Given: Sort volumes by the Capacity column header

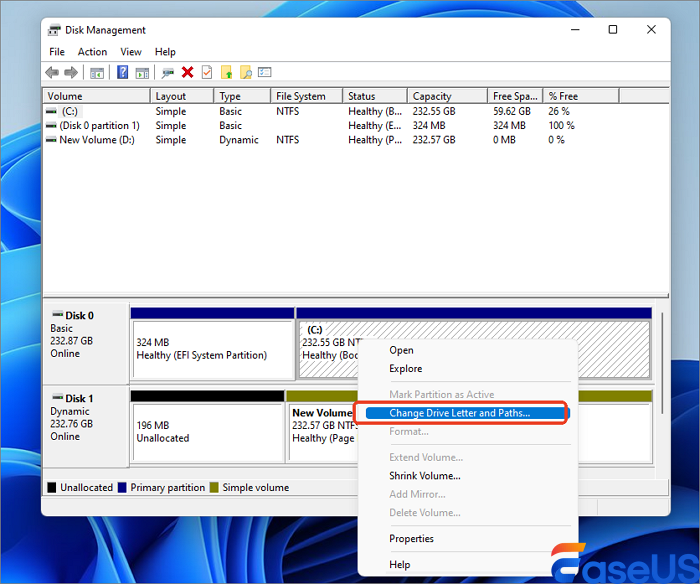Looking at the screenshot, I should coord(432,96).
